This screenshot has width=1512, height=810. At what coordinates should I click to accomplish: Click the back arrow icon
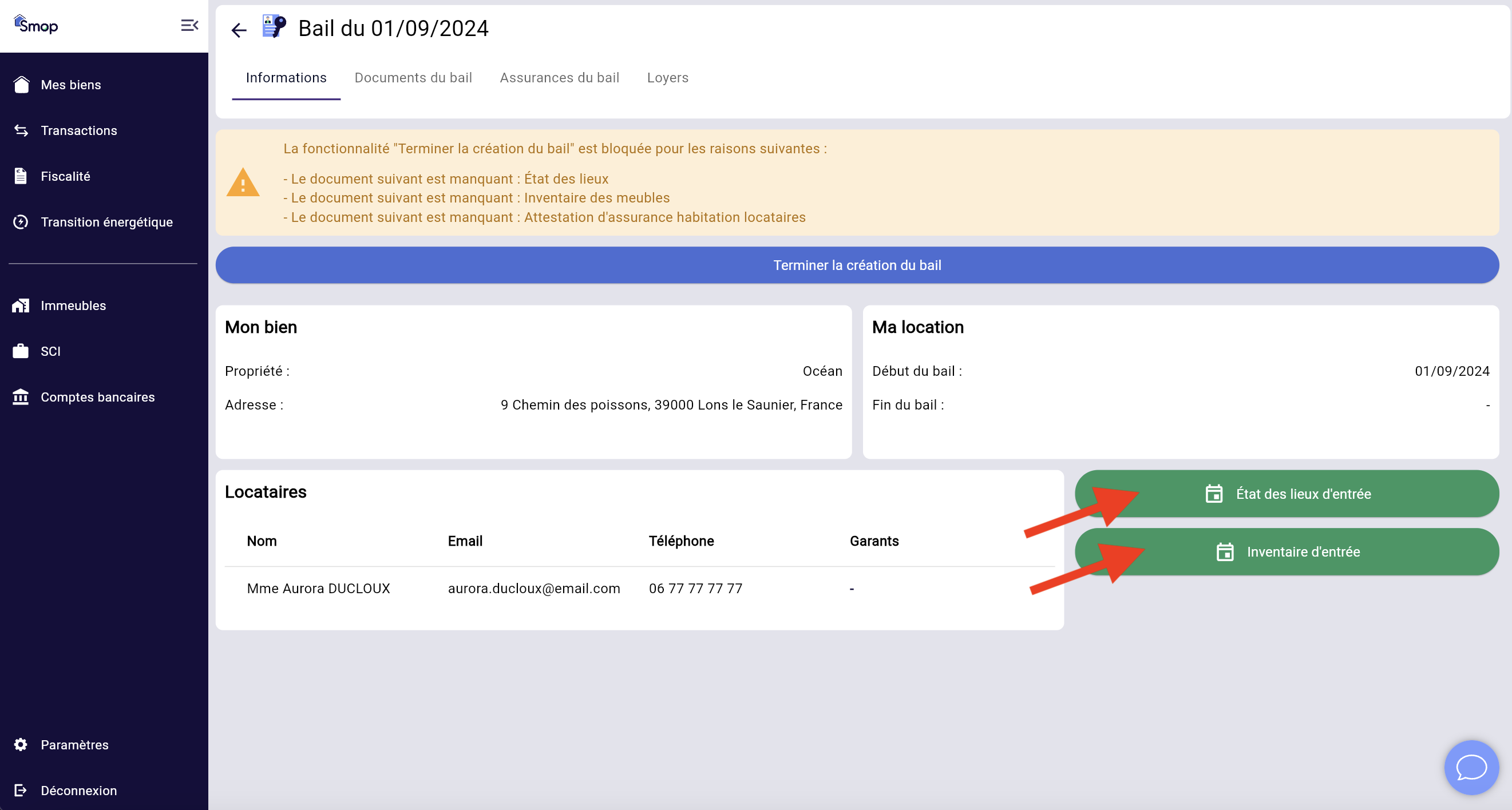click(239, 30)
